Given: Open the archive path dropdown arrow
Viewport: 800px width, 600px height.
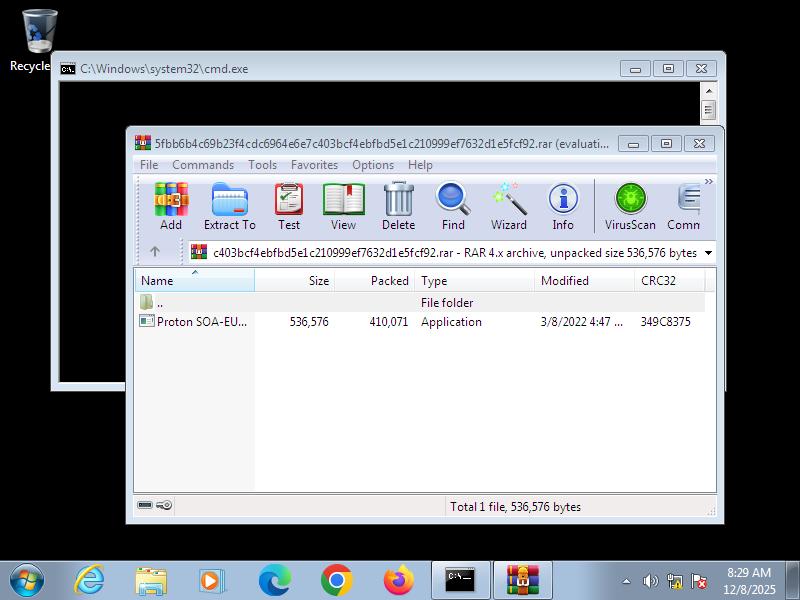Looking at the screenshot, I should click(708, 253).
